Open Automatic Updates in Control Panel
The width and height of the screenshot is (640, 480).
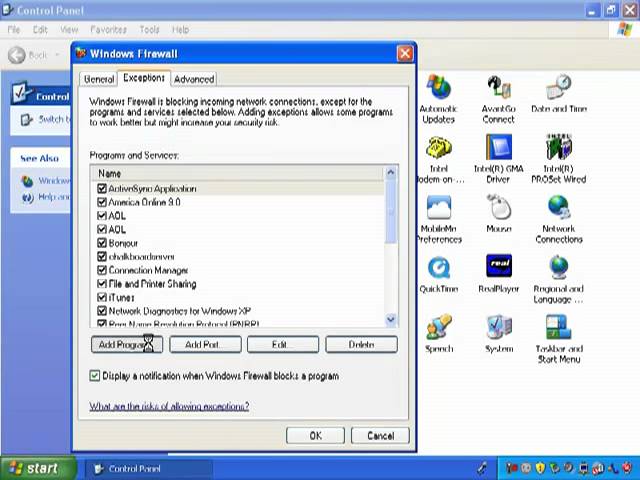(439, 87)
